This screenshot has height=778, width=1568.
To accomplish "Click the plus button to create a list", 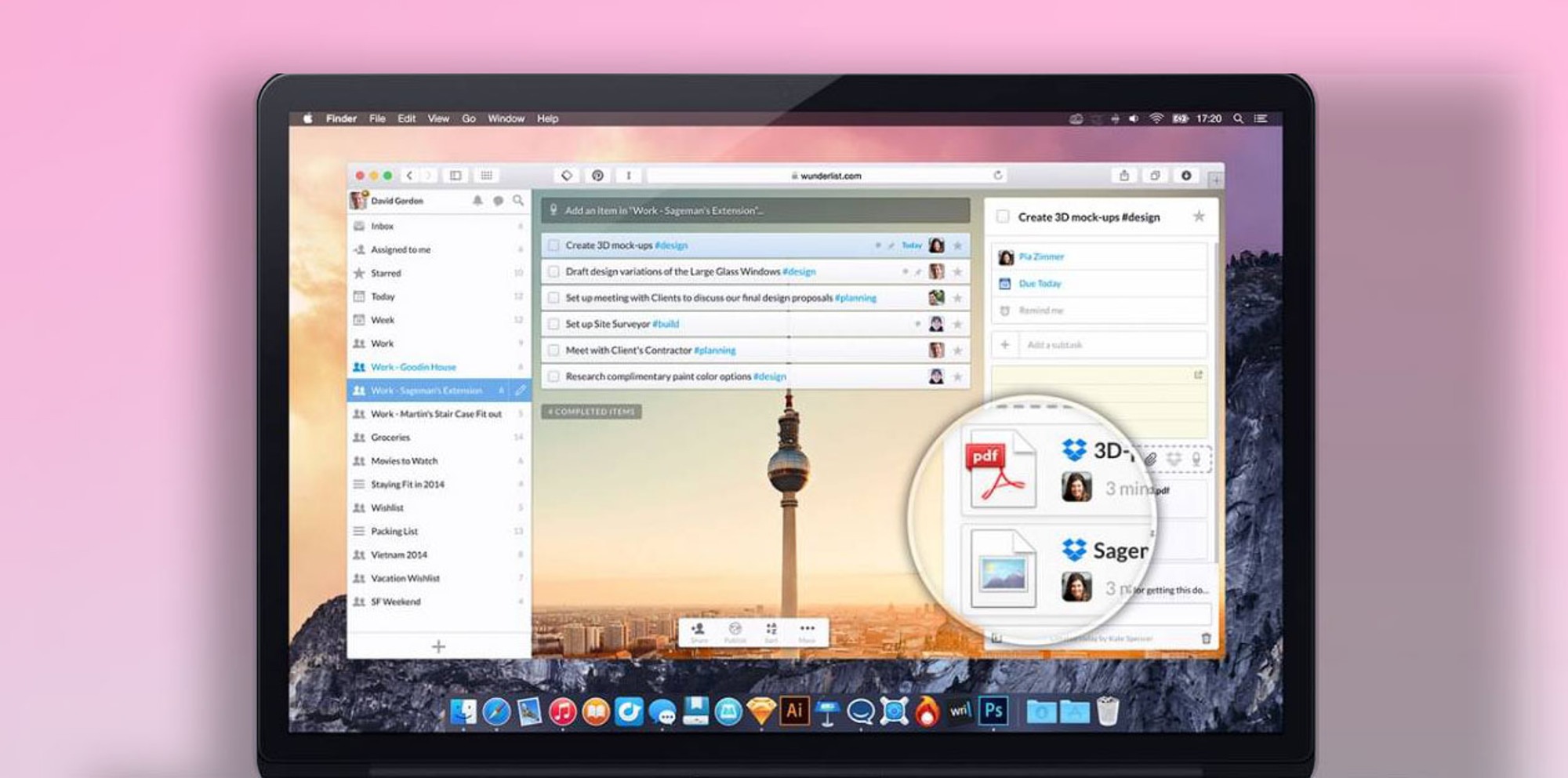I will click(x=438, y=646).
